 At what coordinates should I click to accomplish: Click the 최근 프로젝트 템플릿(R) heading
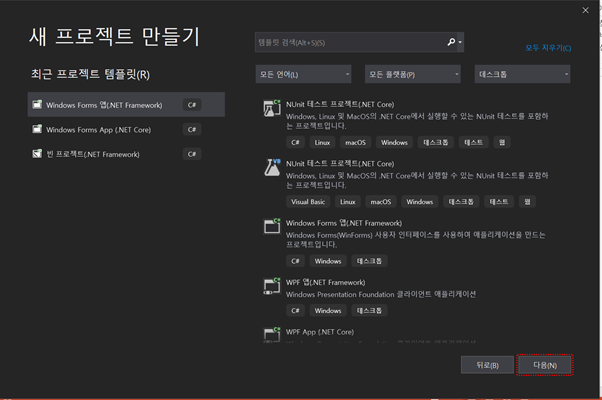(x=90, y=74)
